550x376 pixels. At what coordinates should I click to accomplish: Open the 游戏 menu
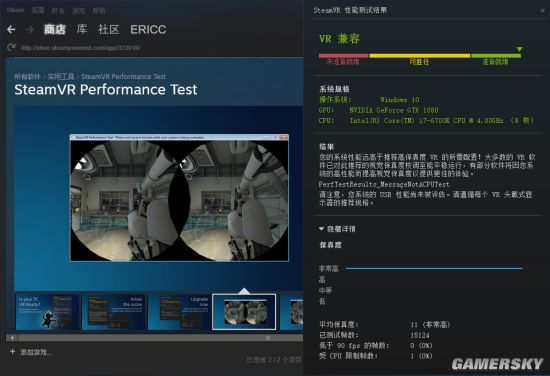(x=78, y=11)
